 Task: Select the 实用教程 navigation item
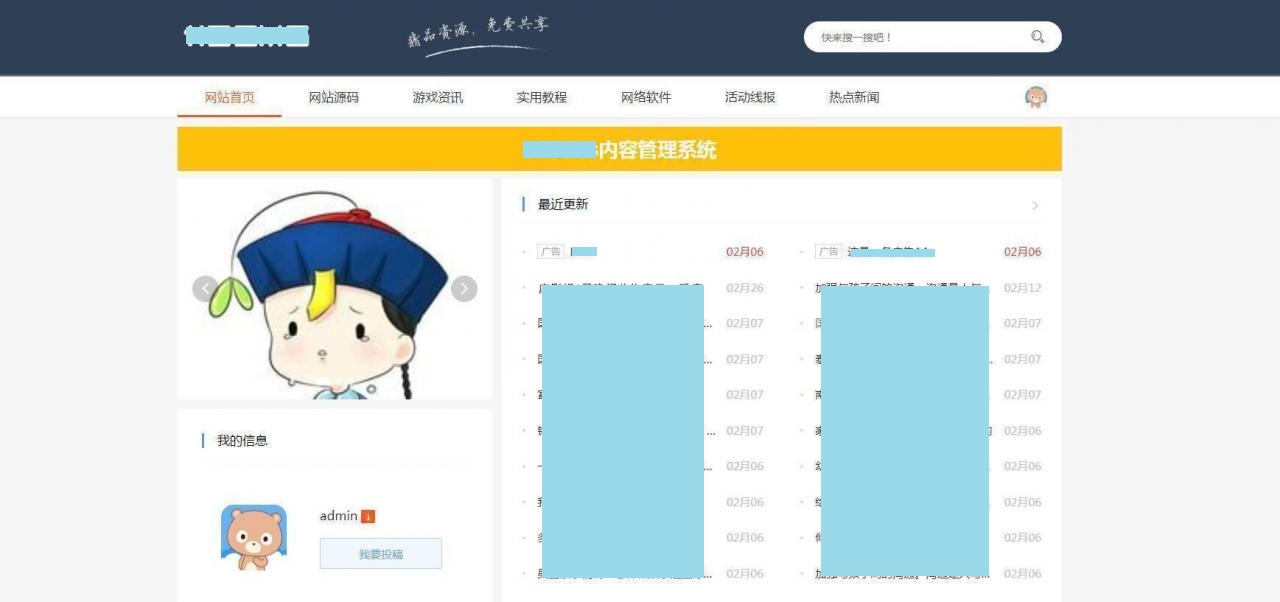(x=541, y=97)
